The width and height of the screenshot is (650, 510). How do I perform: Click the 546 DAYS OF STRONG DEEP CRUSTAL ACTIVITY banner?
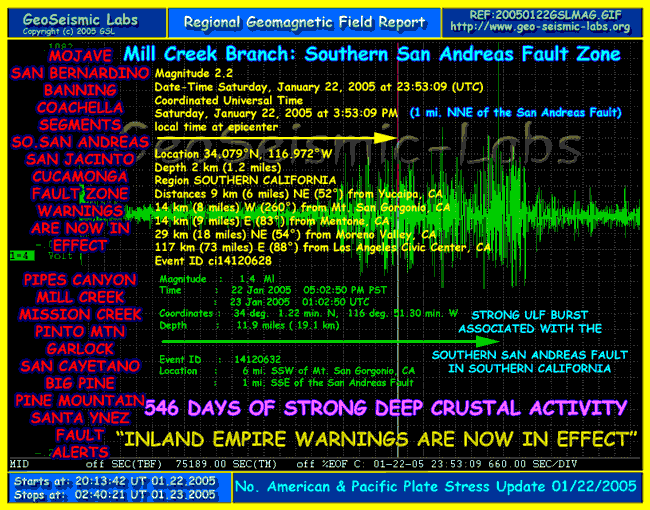point(386,408)
